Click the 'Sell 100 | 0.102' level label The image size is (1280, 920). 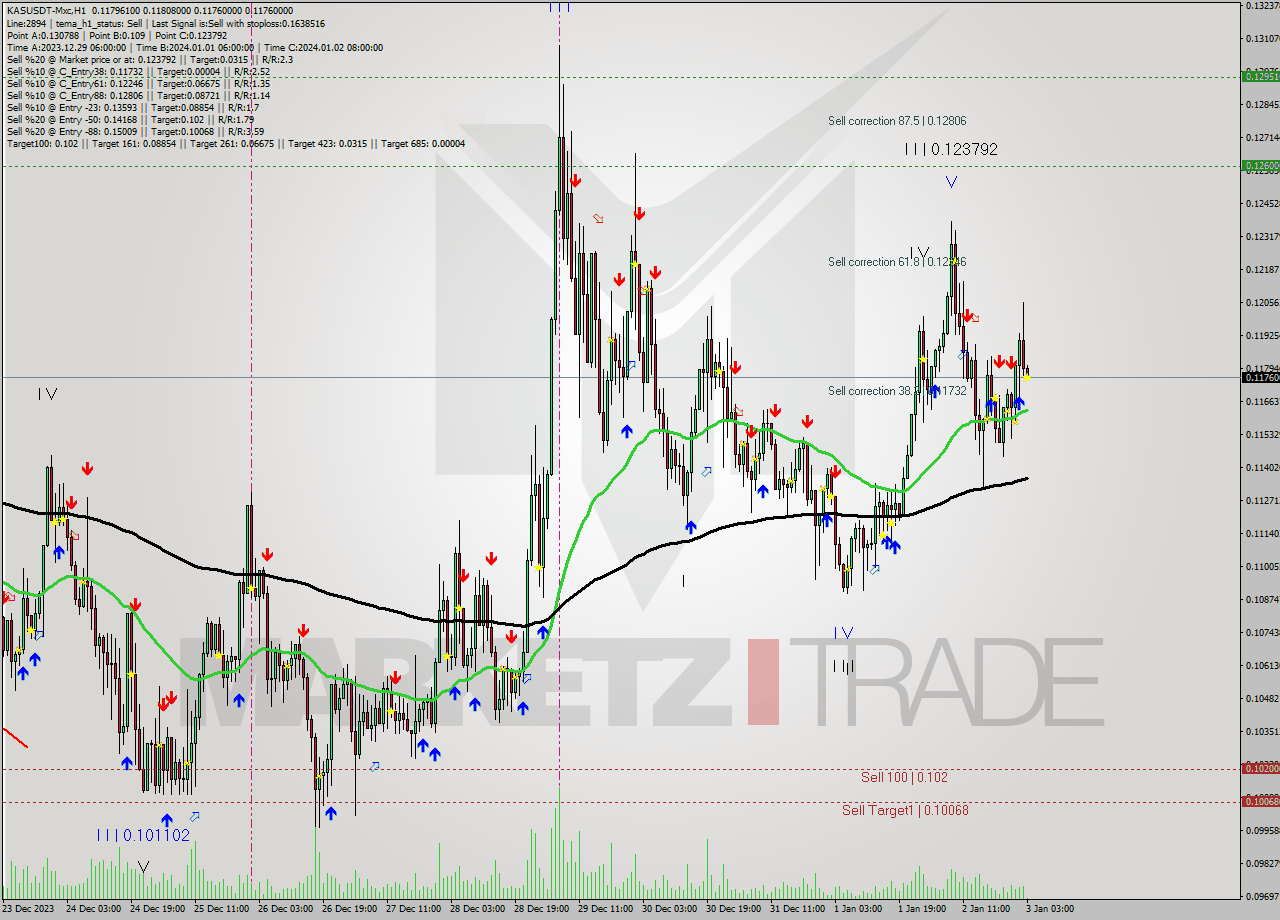coord(904,777)
